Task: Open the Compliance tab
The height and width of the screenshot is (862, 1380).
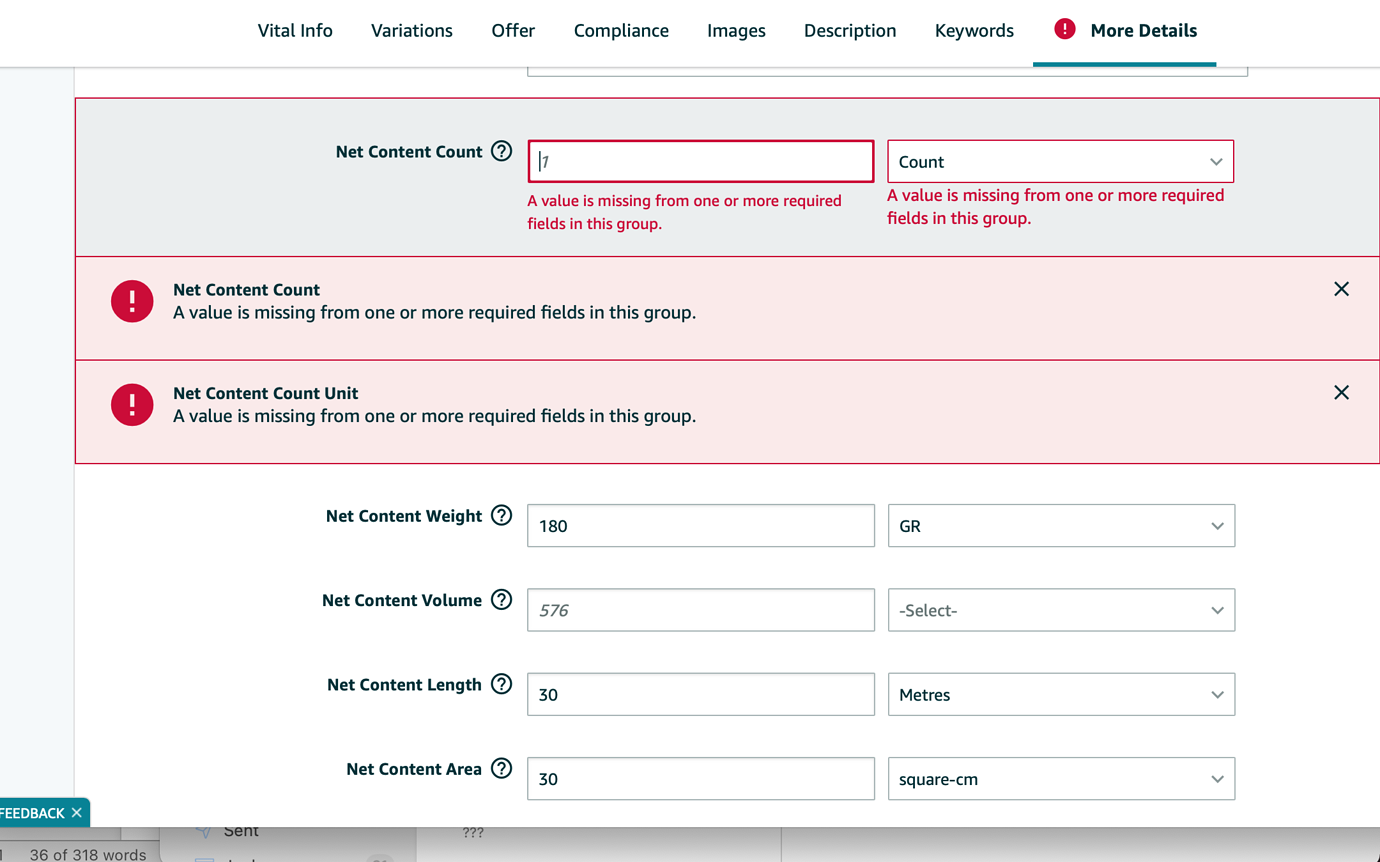Action: pyautogui.click(x=621, y=31)
